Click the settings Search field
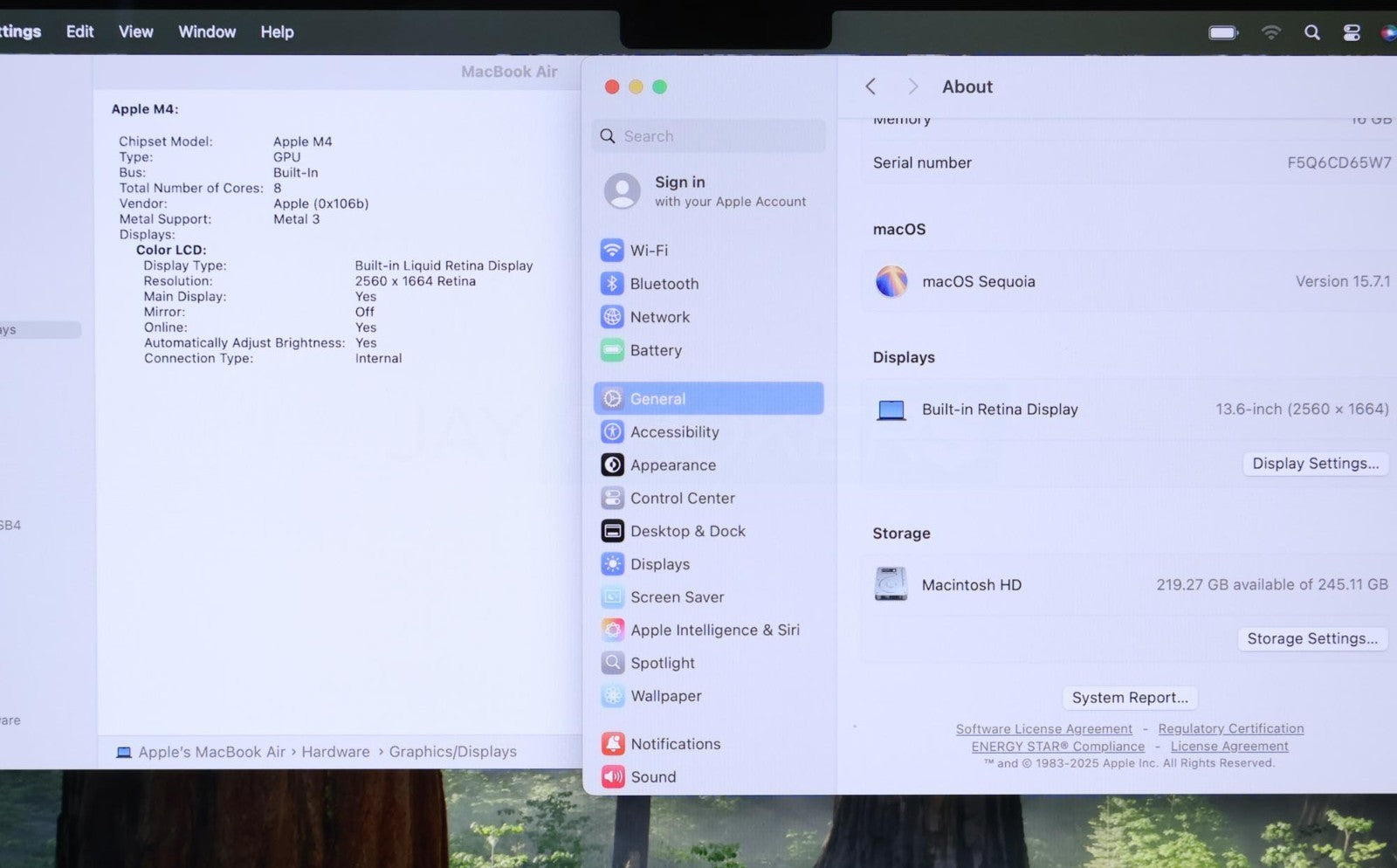This screenshot has height=868, width=1397. coord(709,136)
